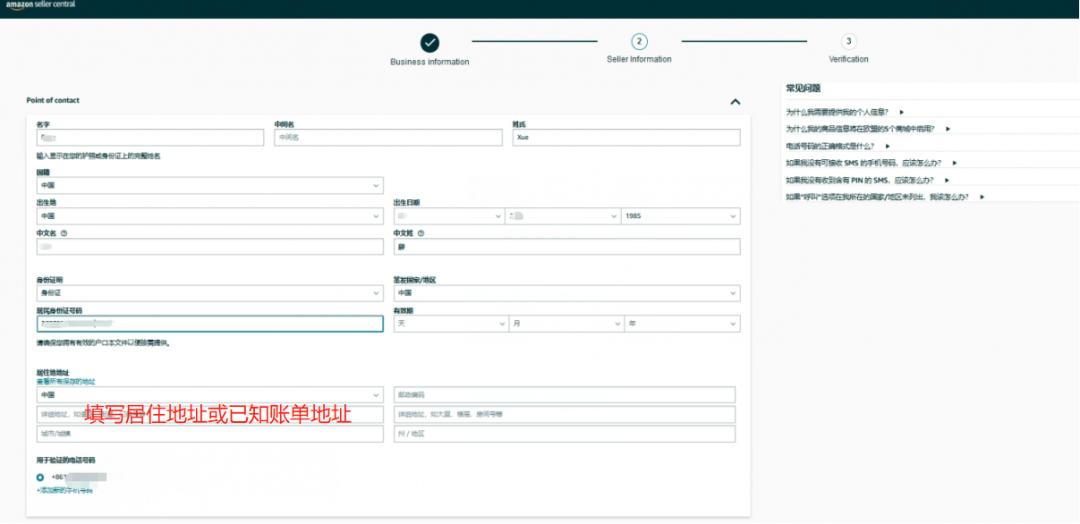Collapse the Point of contact section
The image size is (1080, 524).
pyautogui.click(x=735, y=101)
